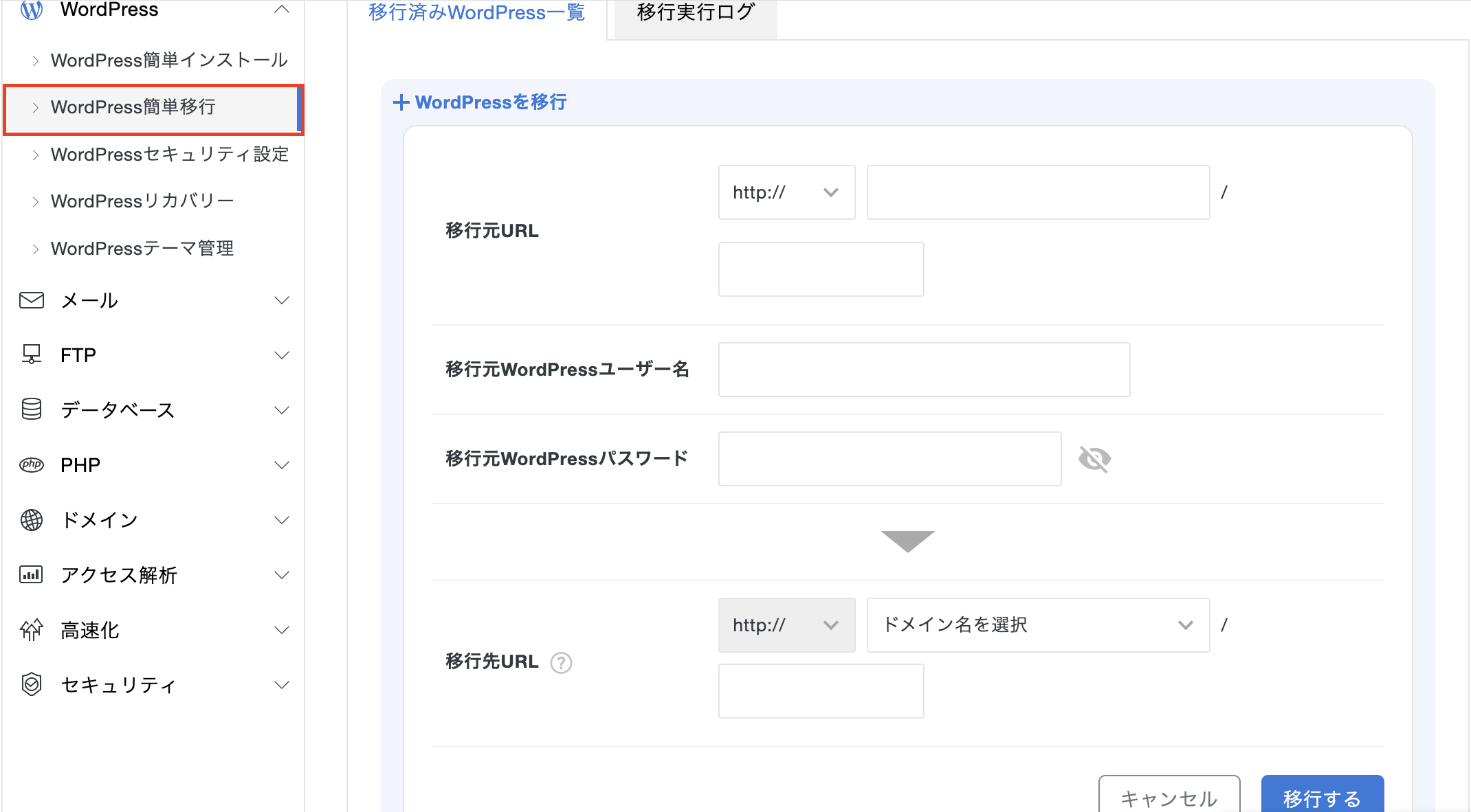Click the データベース sidebar label

click(x=118, y=410)
